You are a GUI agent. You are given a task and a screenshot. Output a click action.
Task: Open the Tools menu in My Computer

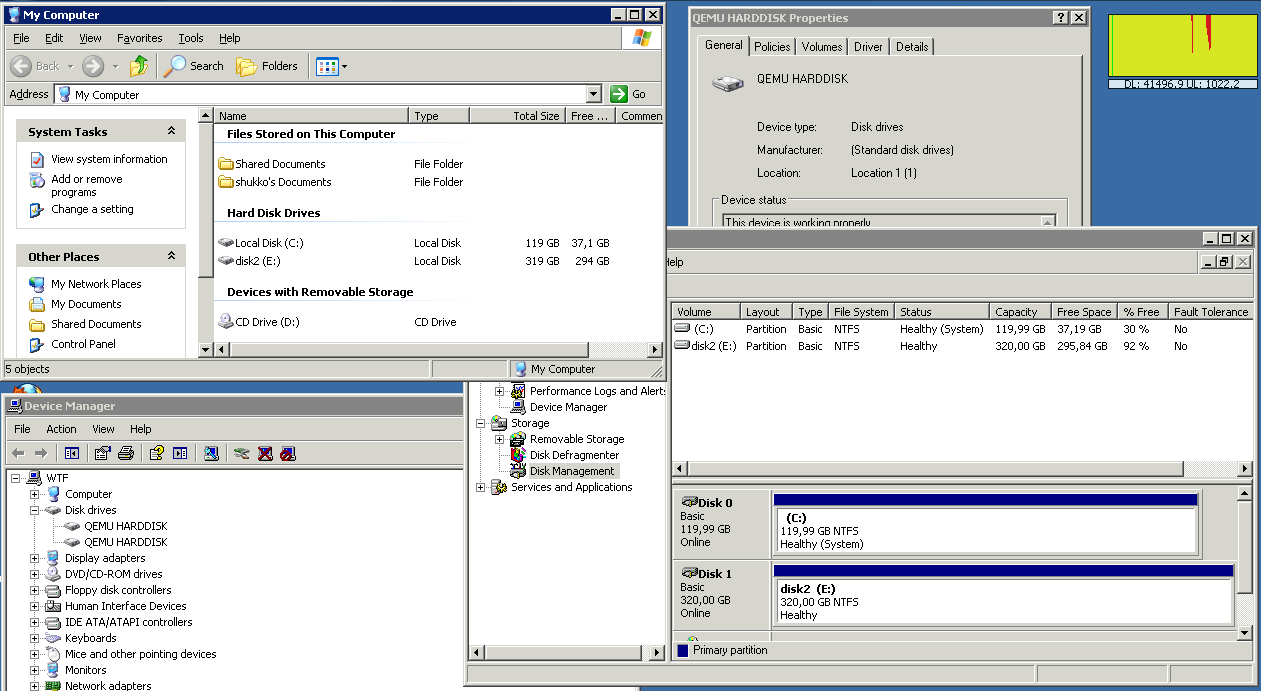click(x=190, y=38)
